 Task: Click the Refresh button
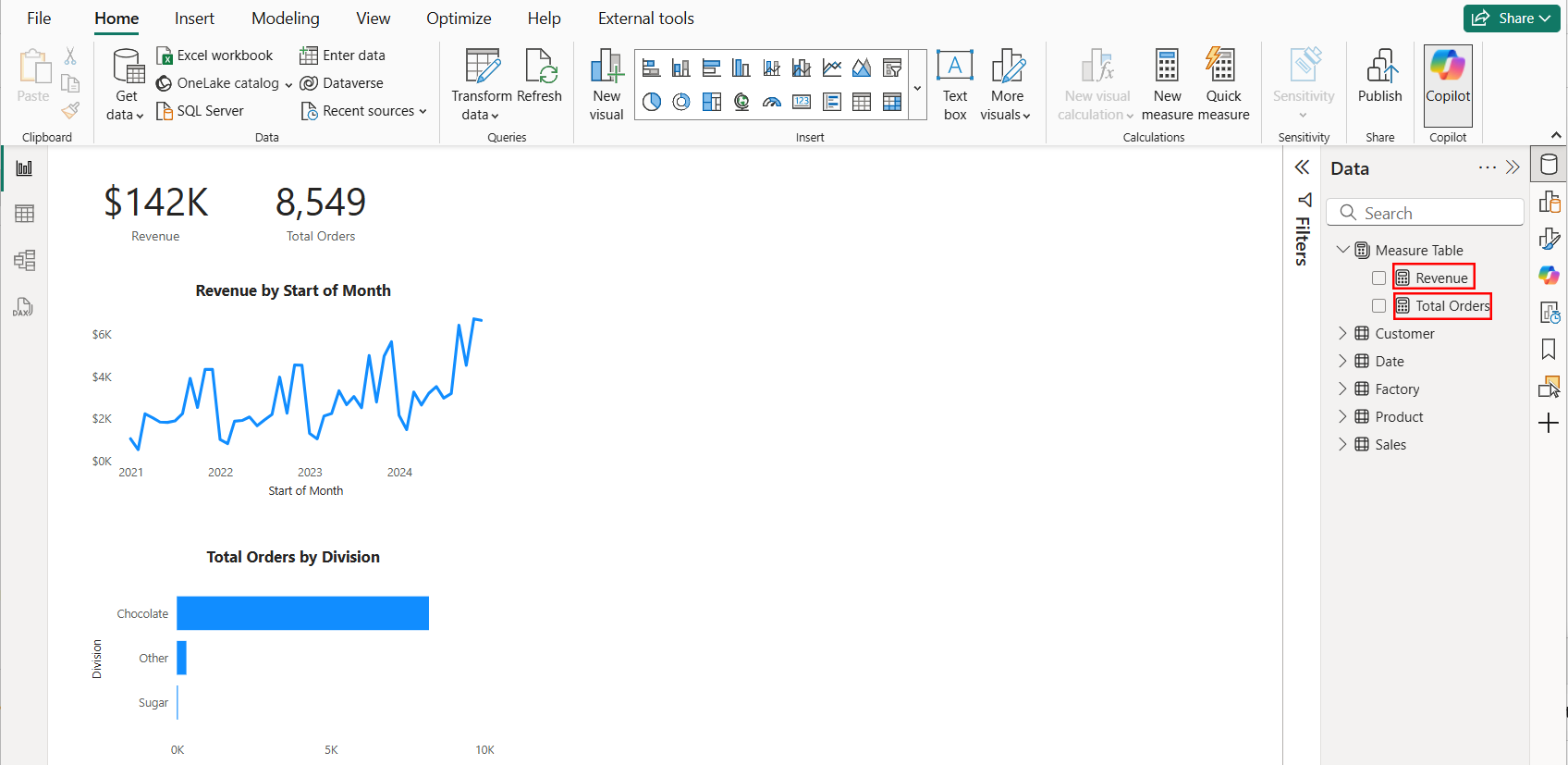(539, 77)
